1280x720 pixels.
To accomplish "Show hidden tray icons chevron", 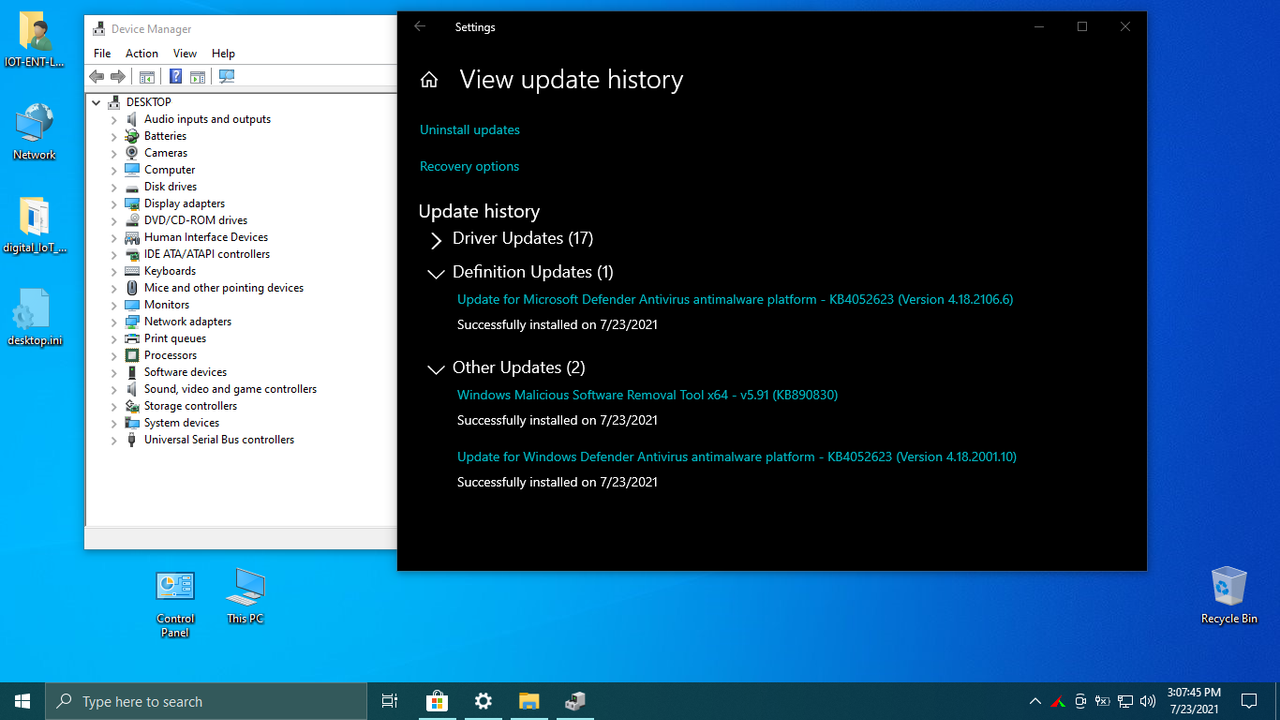I will point(1035,701).
